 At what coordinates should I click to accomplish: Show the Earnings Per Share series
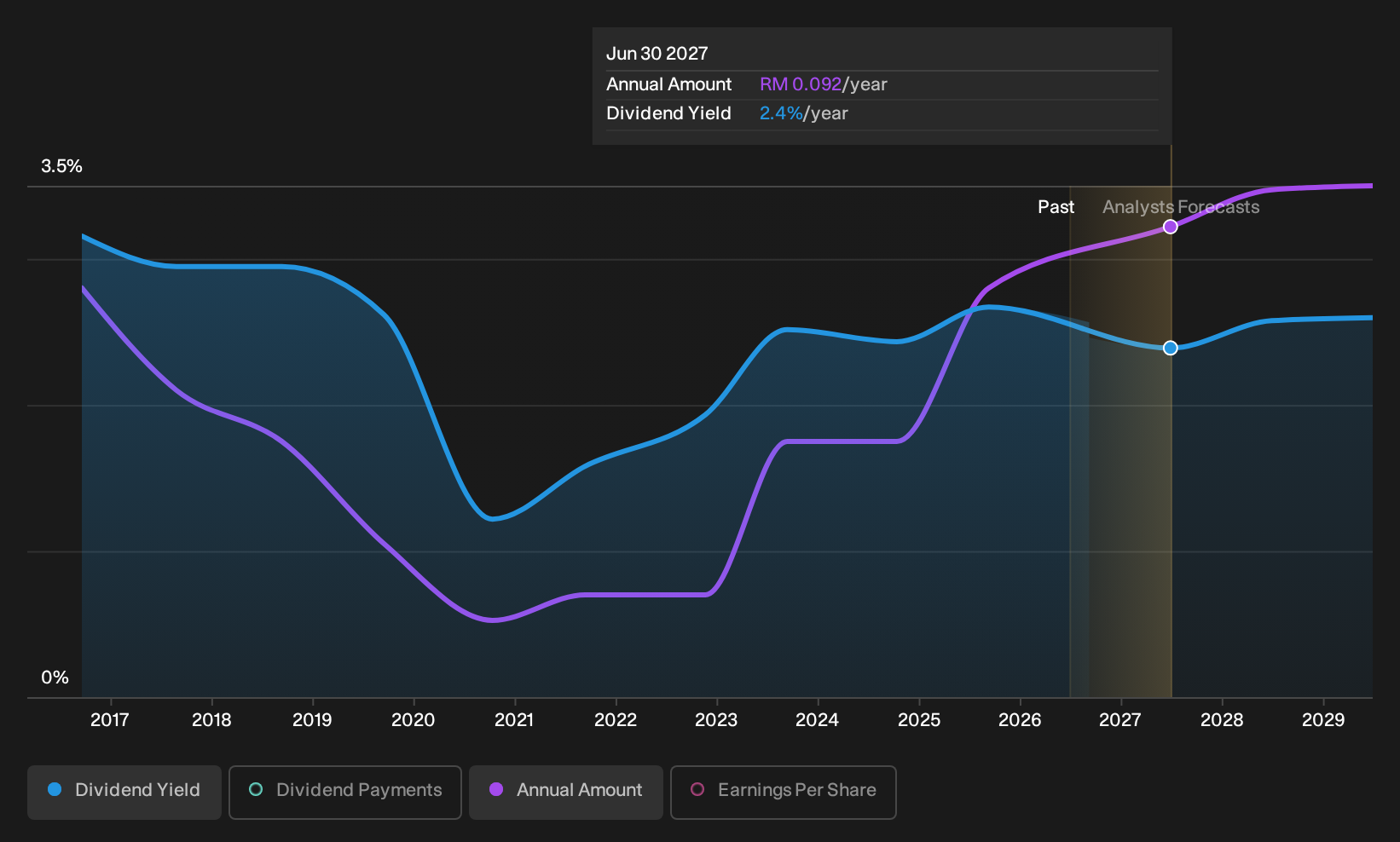[784, 793]
